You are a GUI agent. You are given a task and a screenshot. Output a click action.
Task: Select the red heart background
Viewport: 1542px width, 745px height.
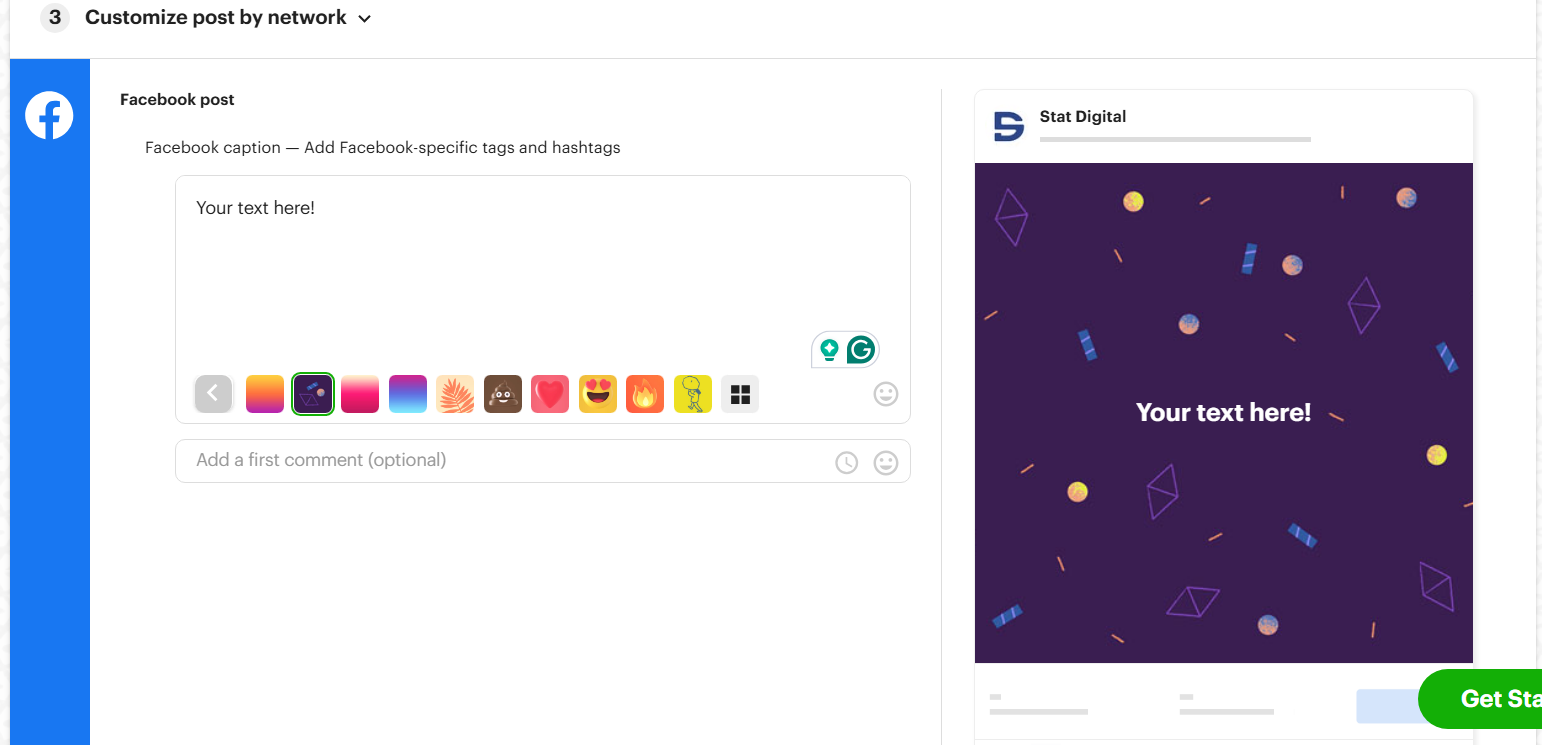pos(550,394)
